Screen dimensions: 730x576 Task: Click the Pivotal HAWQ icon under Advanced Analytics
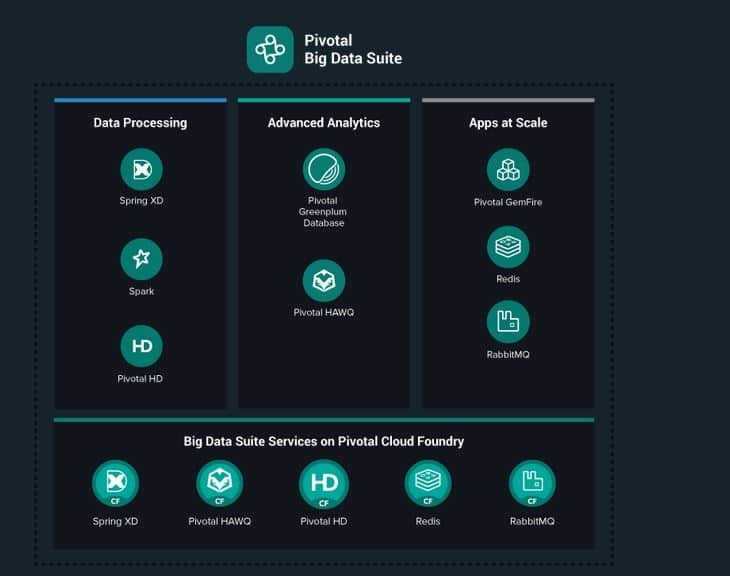[324, 281]
